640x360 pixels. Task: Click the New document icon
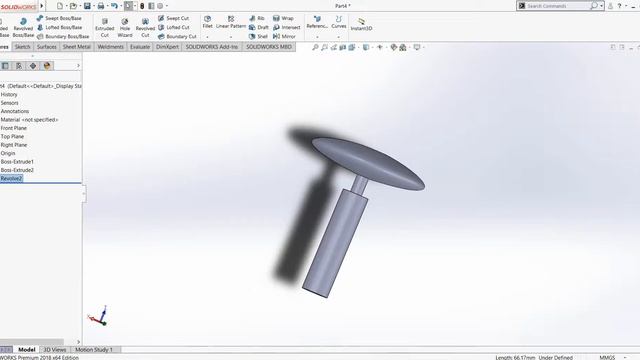tap(60, 6)
